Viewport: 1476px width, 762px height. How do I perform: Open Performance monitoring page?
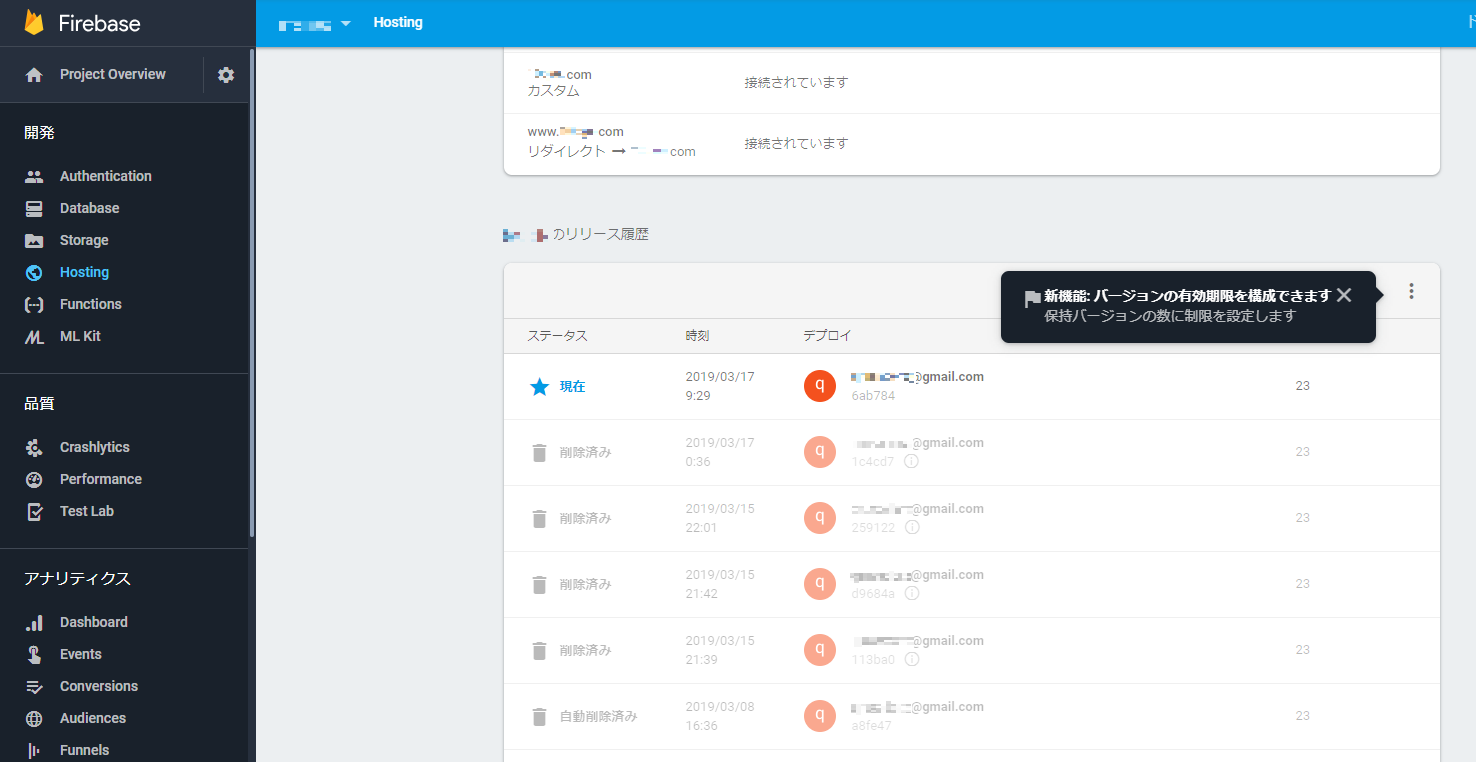(100, 479)
